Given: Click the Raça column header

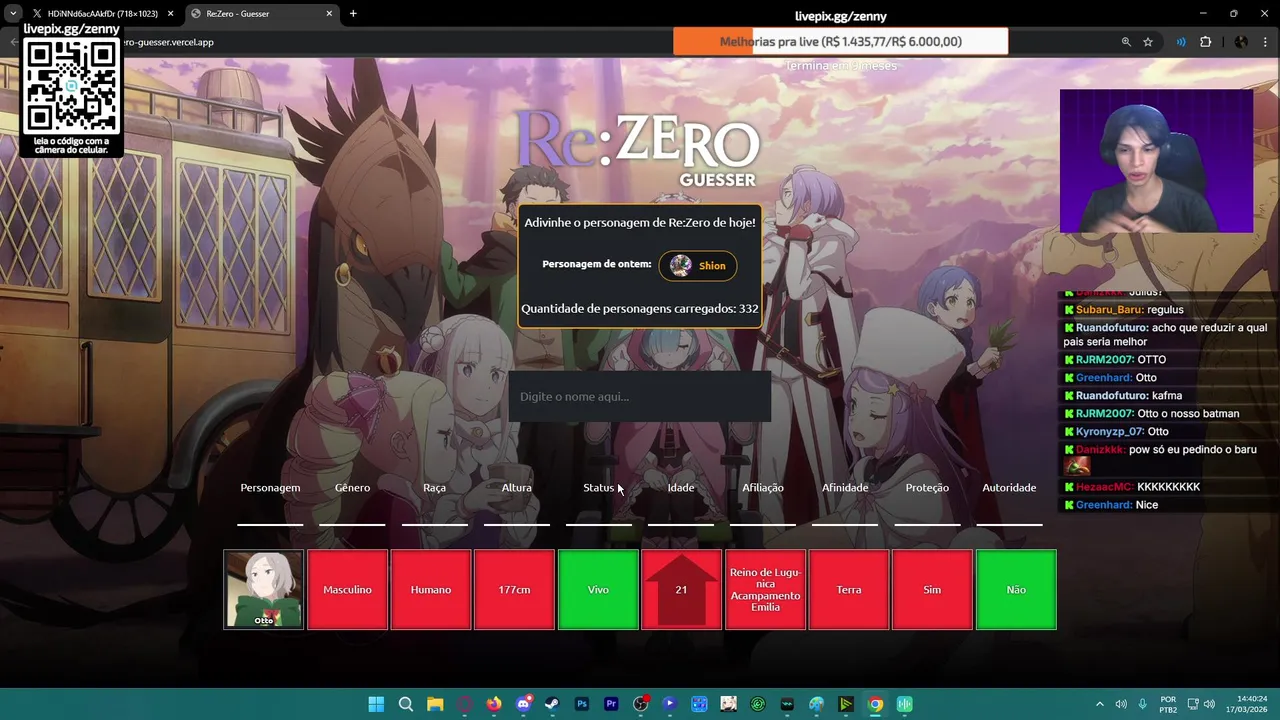Looking at the screenshot, I should (x=434, y=488).
